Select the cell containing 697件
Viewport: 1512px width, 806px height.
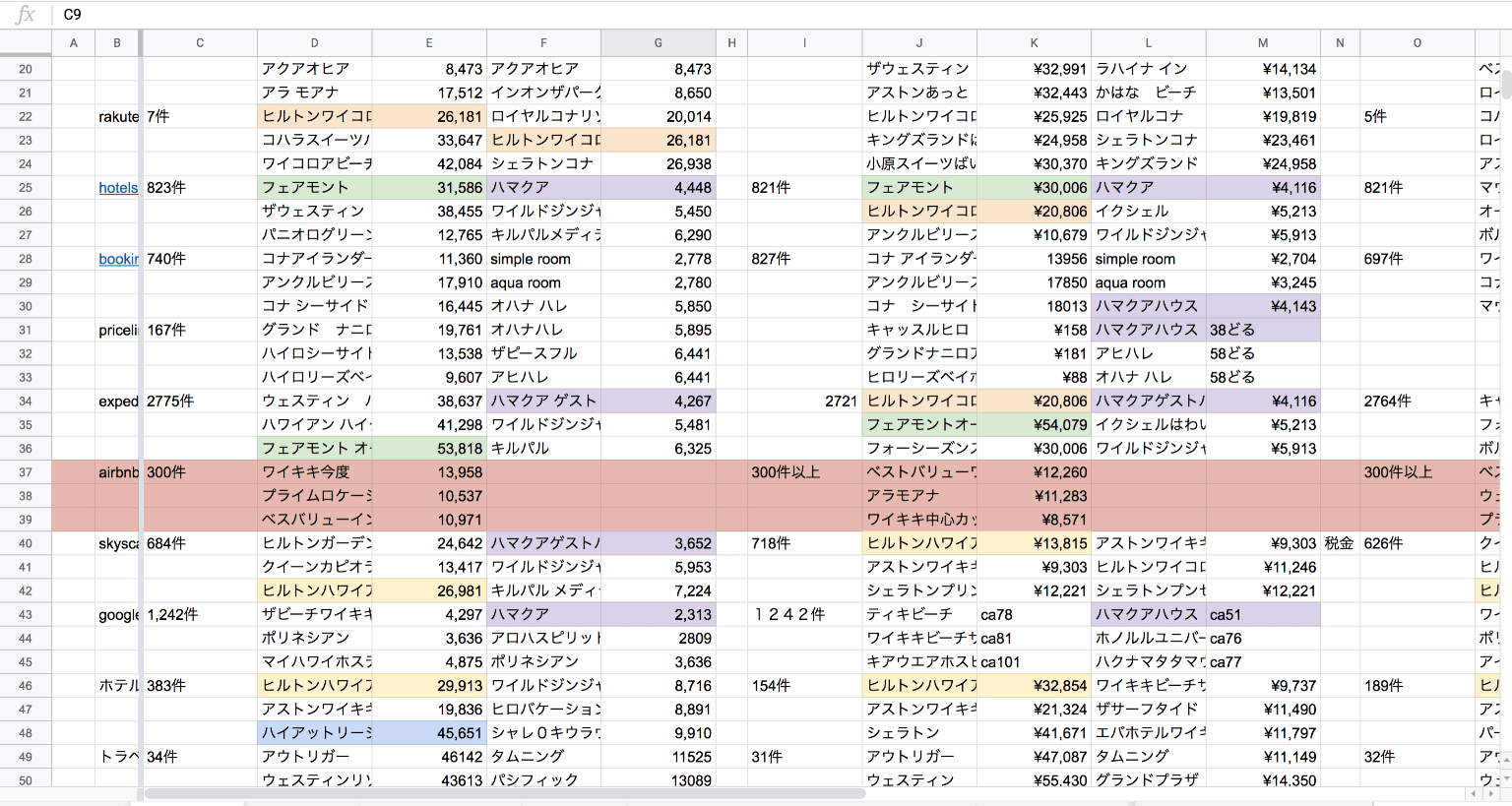(1417, 259)
